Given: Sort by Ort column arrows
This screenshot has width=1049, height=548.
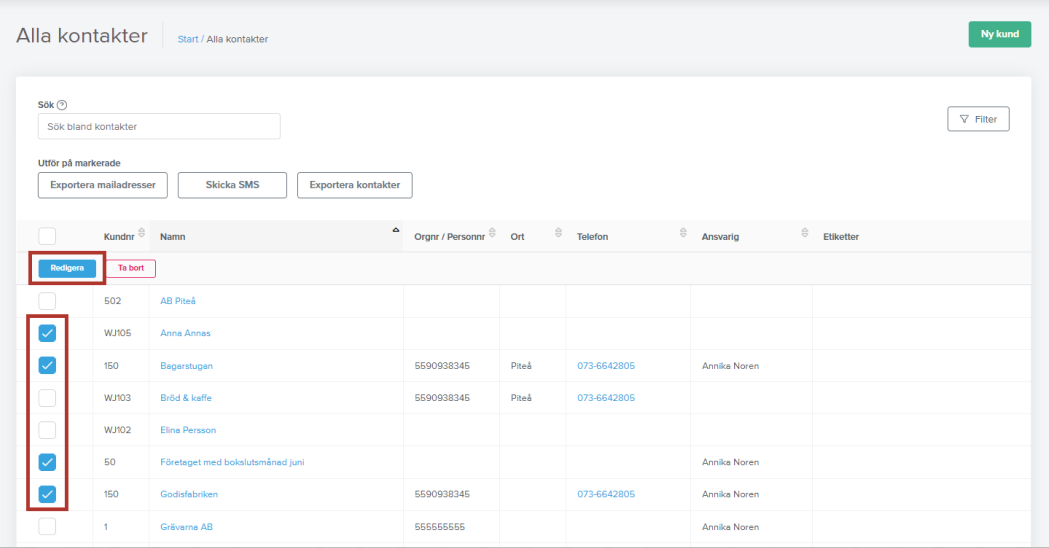Looking at the screenshot, I should (x=558, y=234).
